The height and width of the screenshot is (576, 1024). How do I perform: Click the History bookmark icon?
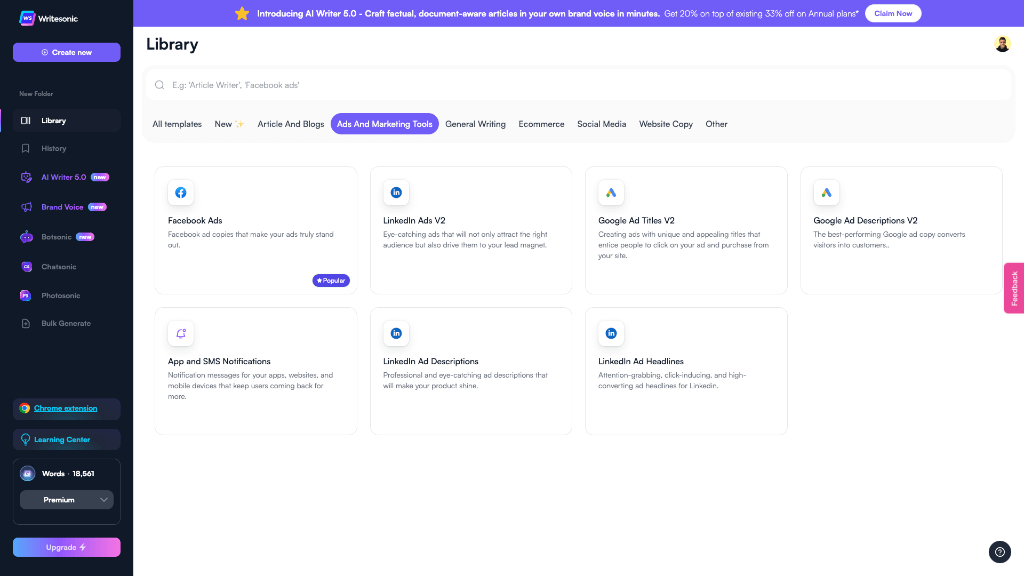tap(25, 149)
